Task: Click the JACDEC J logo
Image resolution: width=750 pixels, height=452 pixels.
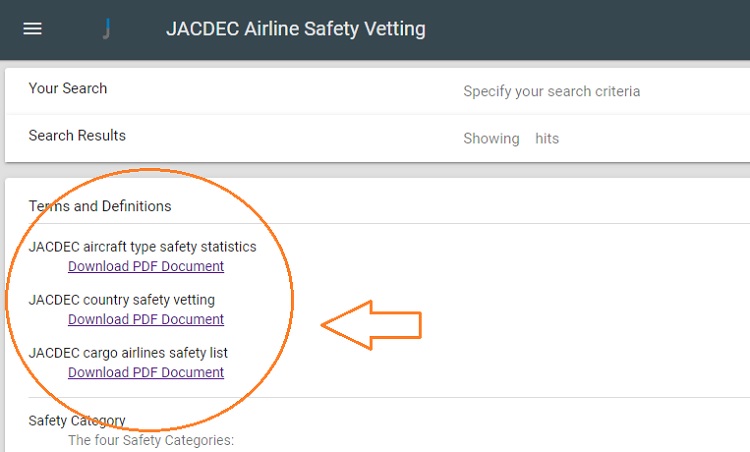Action: coord(107,29)
